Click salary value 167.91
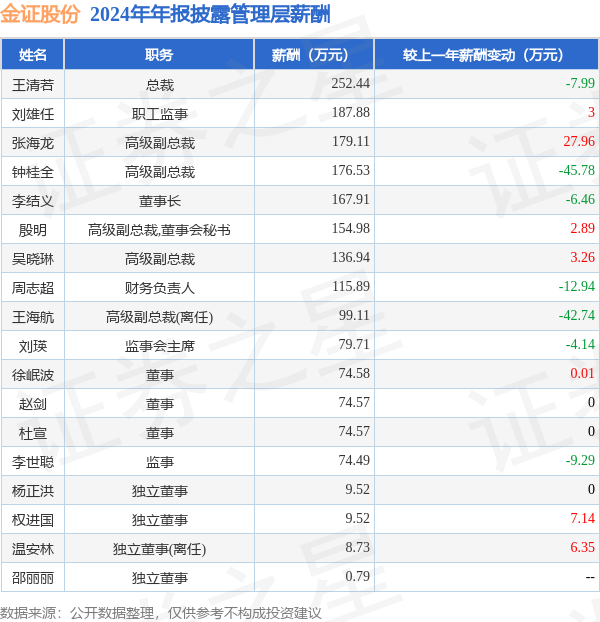The image size is (600, 622). (x=351, y=199)
